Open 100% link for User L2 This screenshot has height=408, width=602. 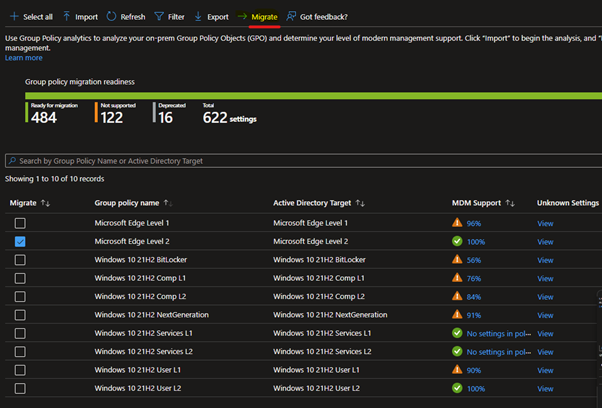click(476, 389)
